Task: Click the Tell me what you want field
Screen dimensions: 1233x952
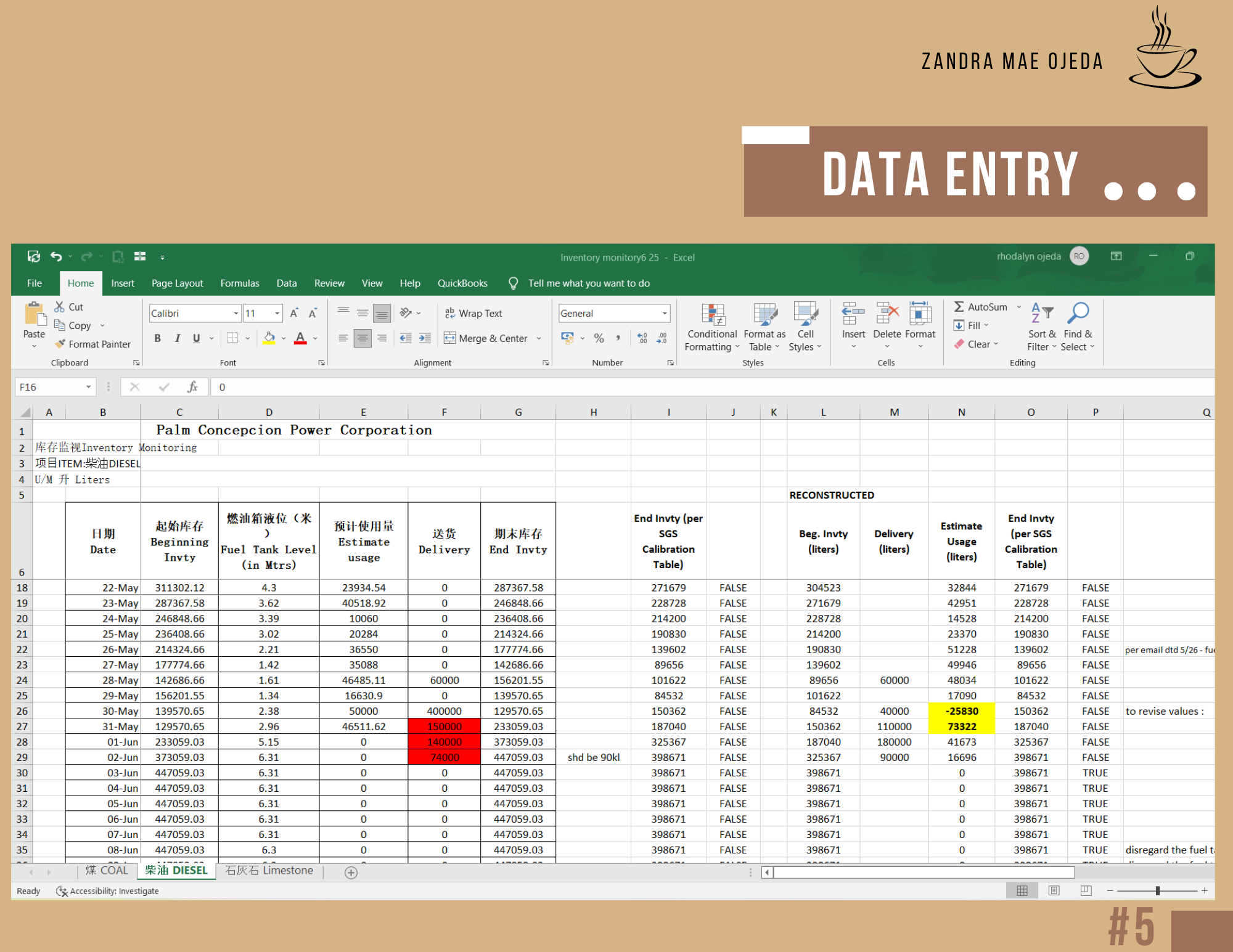Action: pos(589,283)
